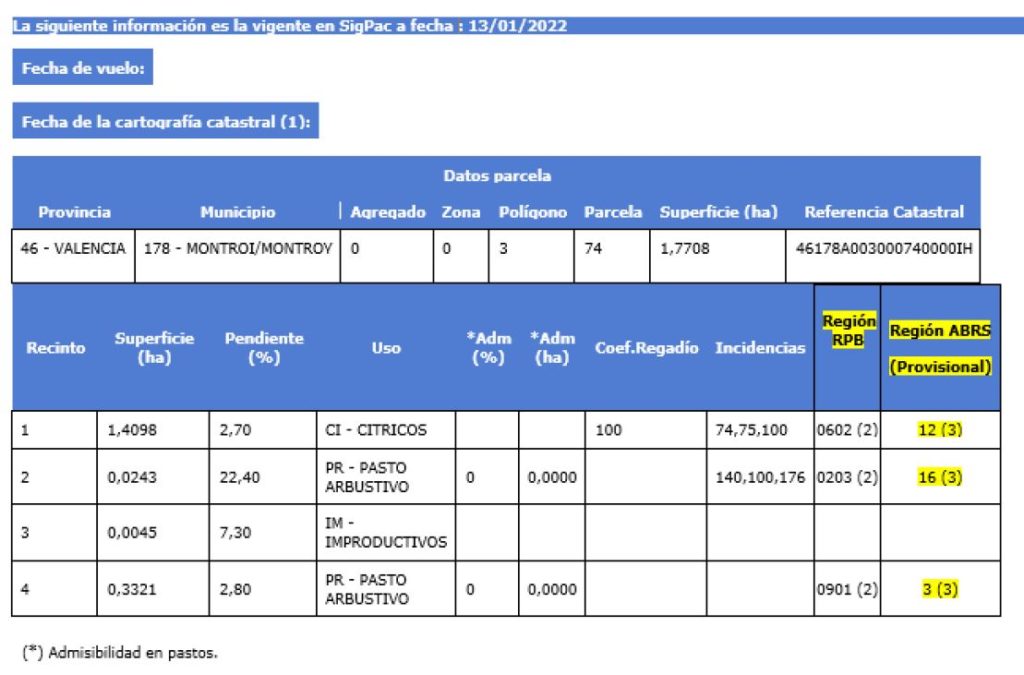1024x675 pixels.
Task: Click the "Pendiente (%)" column header
Action: coord(264,348)
